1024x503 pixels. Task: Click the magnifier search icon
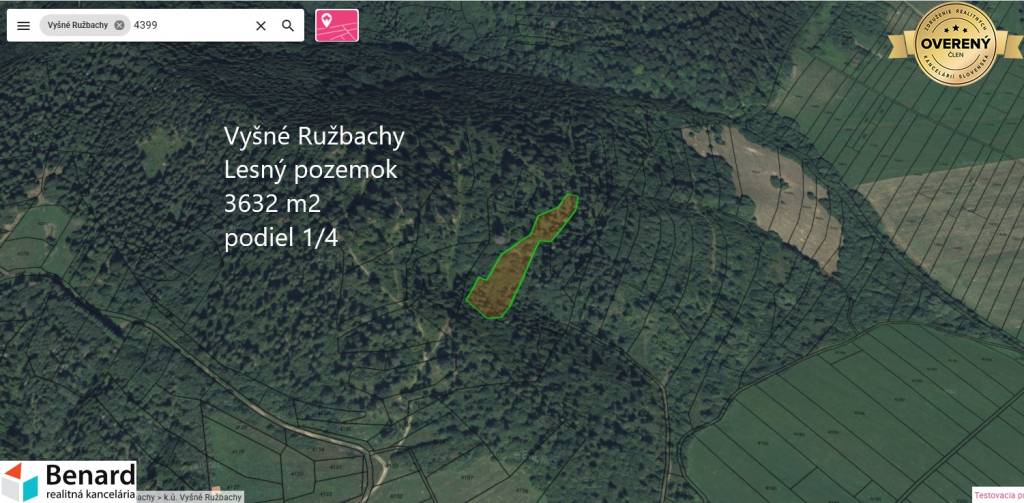[288, 26]
